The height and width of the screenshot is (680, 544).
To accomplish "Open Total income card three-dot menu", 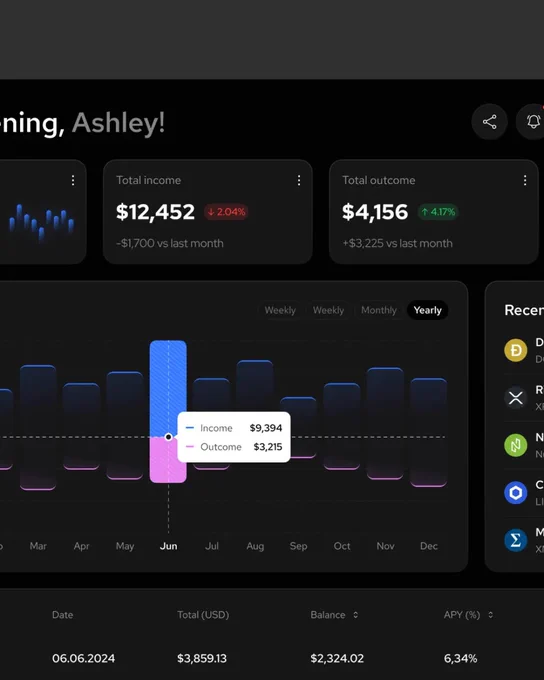I will pyautogui.click(x=299, y=180).
